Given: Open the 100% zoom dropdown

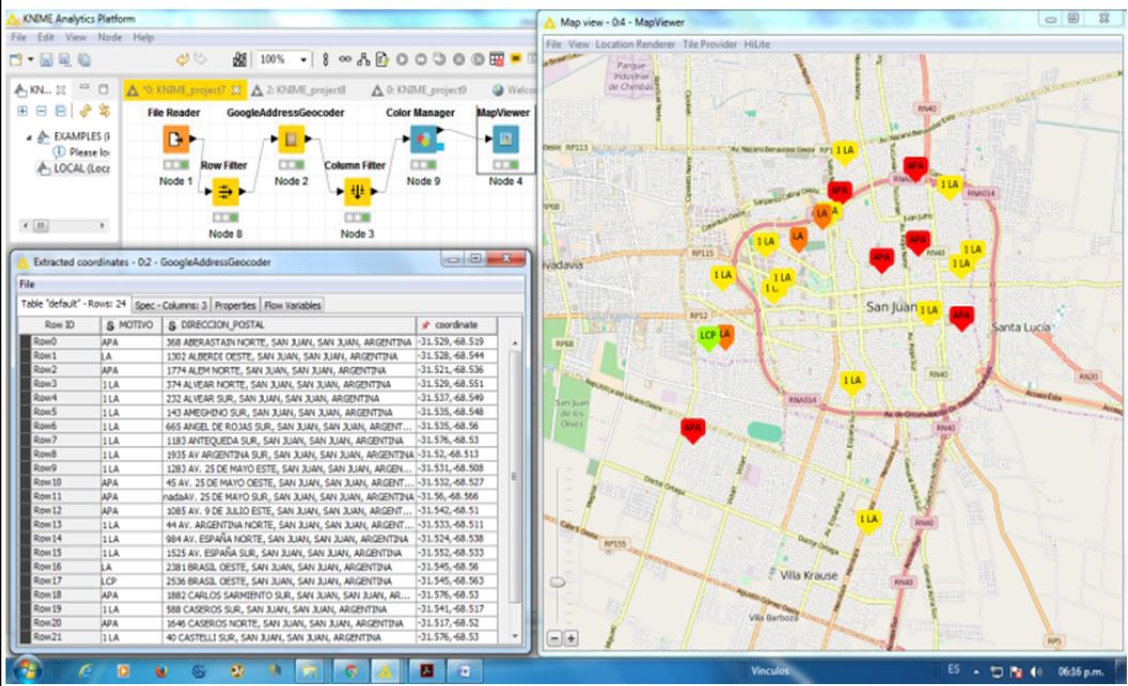Looking at the screenshot, I should click(304, 60).
